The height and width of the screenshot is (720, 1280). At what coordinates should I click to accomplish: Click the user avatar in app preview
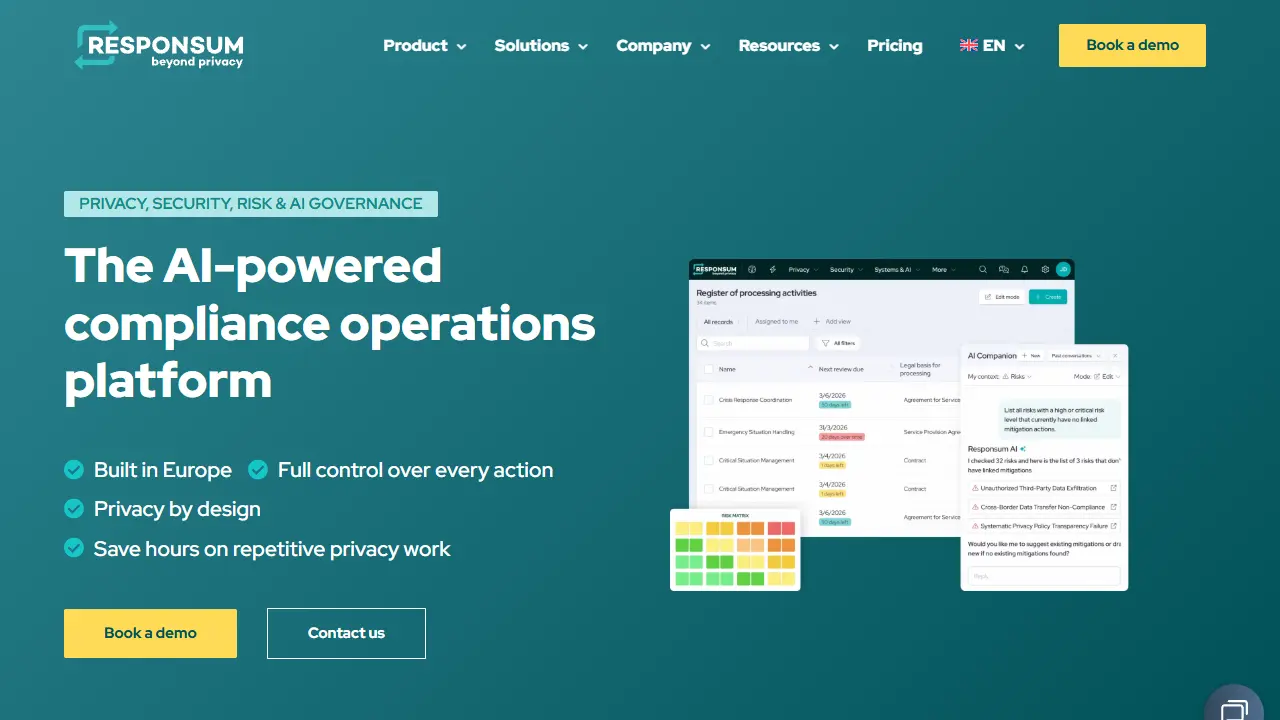pyautogui.click(x=1063, y=269)
